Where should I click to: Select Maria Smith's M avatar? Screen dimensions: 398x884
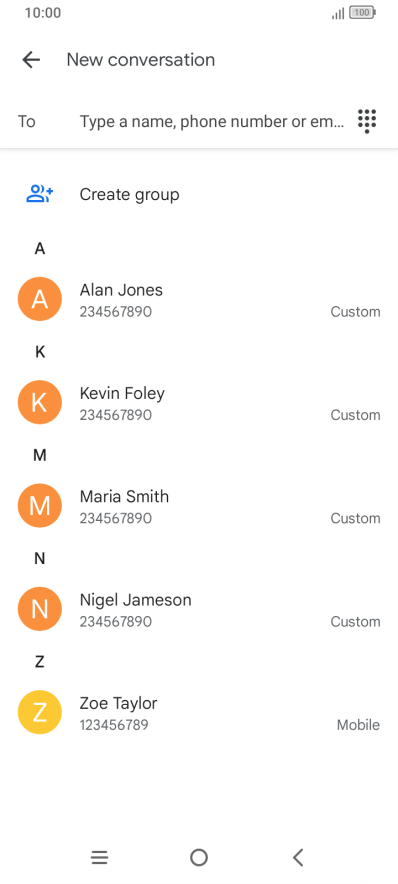[39, 506]
